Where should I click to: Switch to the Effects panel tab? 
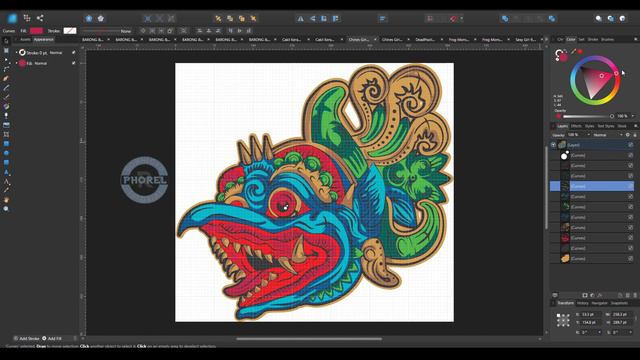click(576, 126)
